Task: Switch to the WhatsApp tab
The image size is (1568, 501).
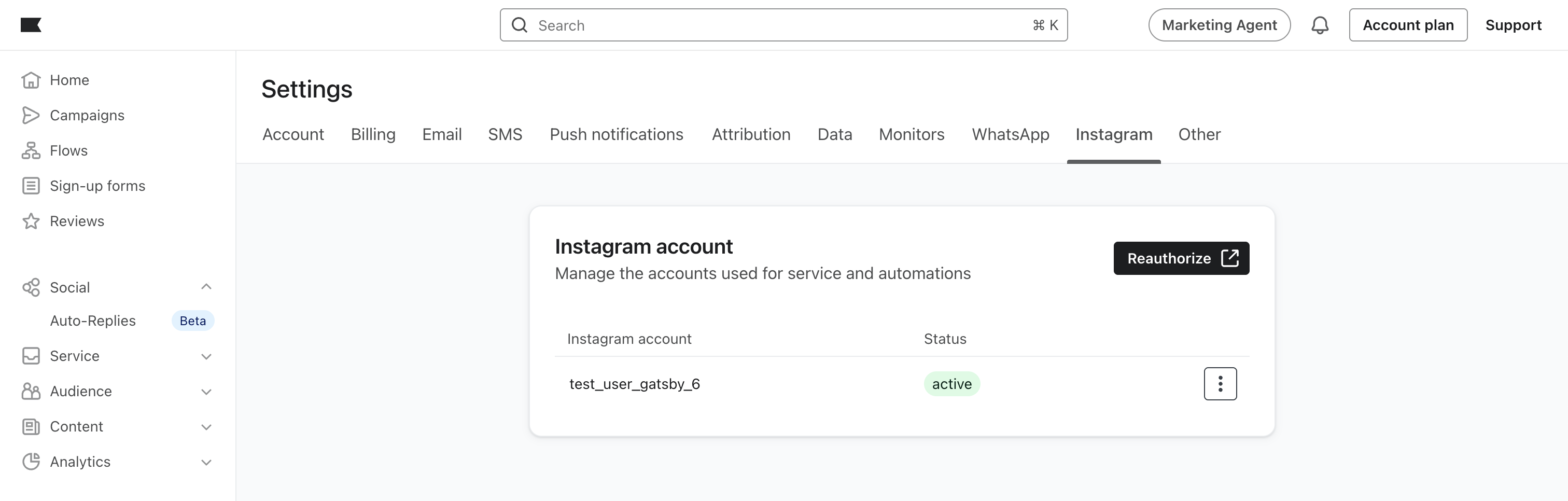Action: point(1010,134)
